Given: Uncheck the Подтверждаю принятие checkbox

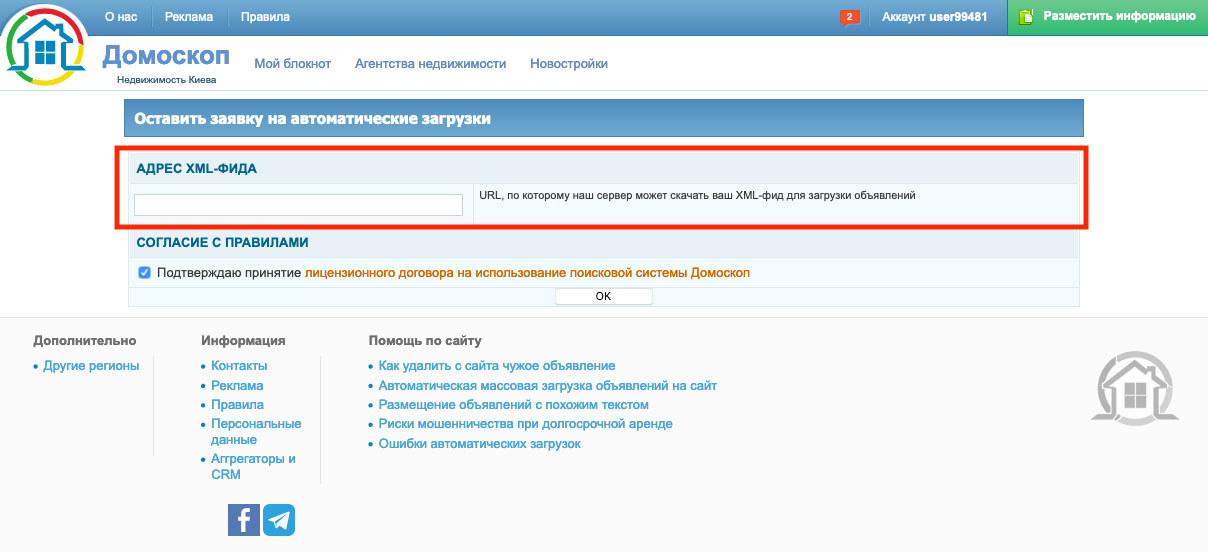Looking at the screenshot, I should click(x=145, y=272).
